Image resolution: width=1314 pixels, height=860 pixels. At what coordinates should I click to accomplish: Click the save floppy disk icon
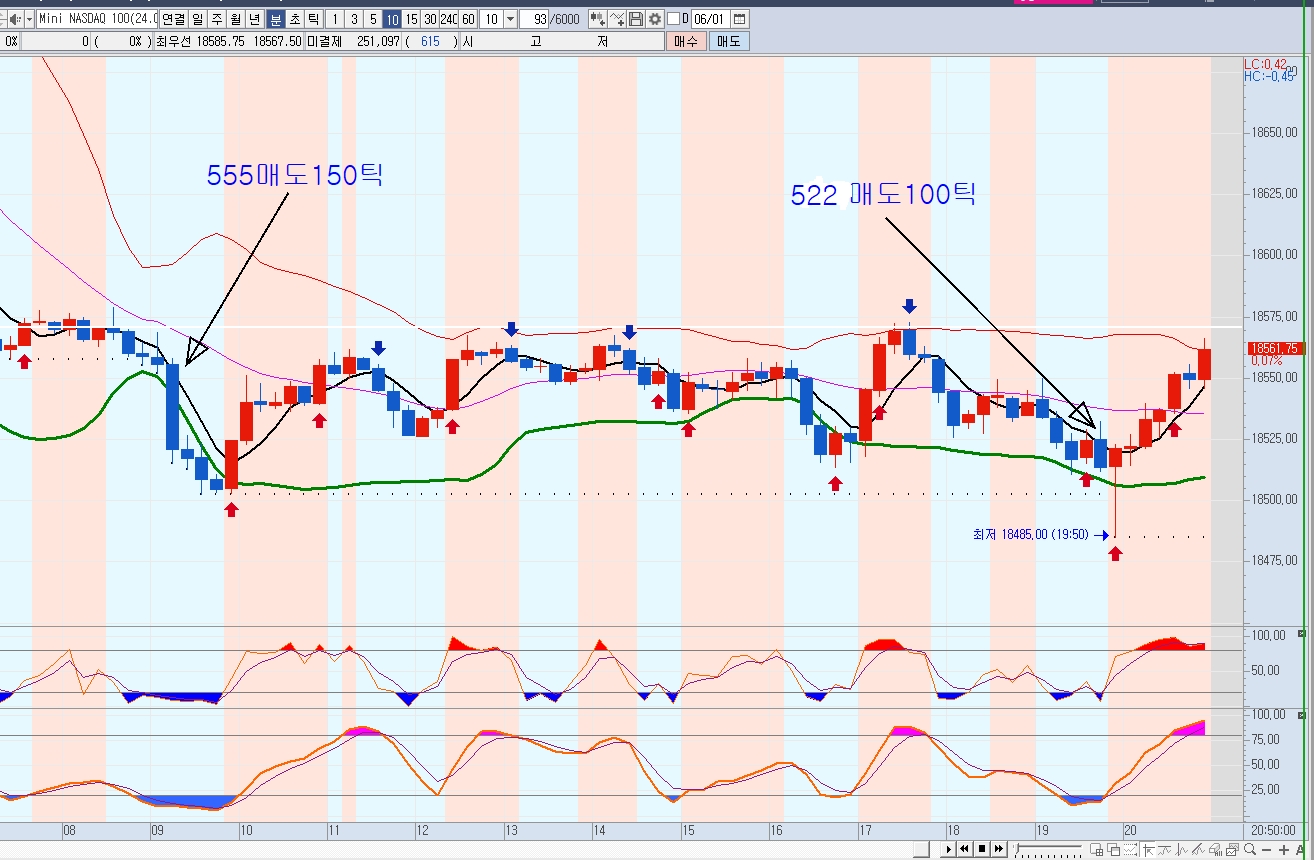point(636,19)
